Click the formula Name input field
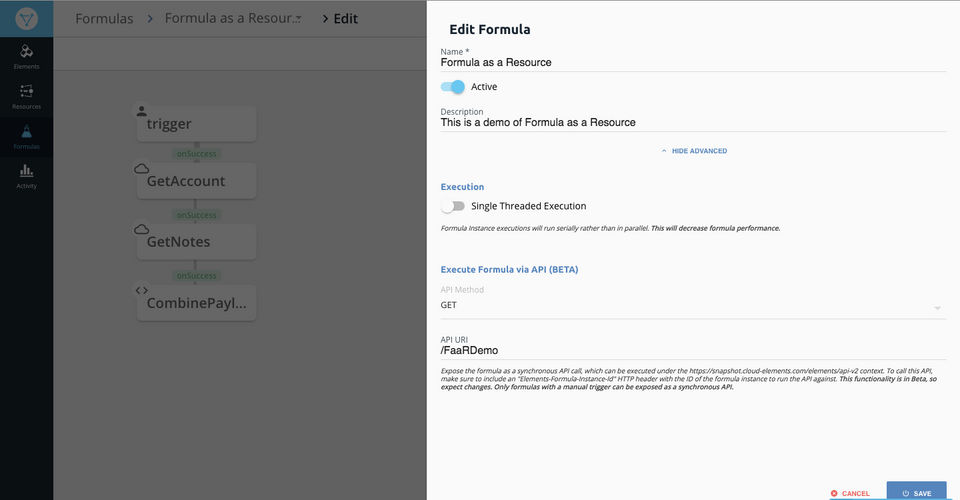960x500 pixels. coord(692,62)
